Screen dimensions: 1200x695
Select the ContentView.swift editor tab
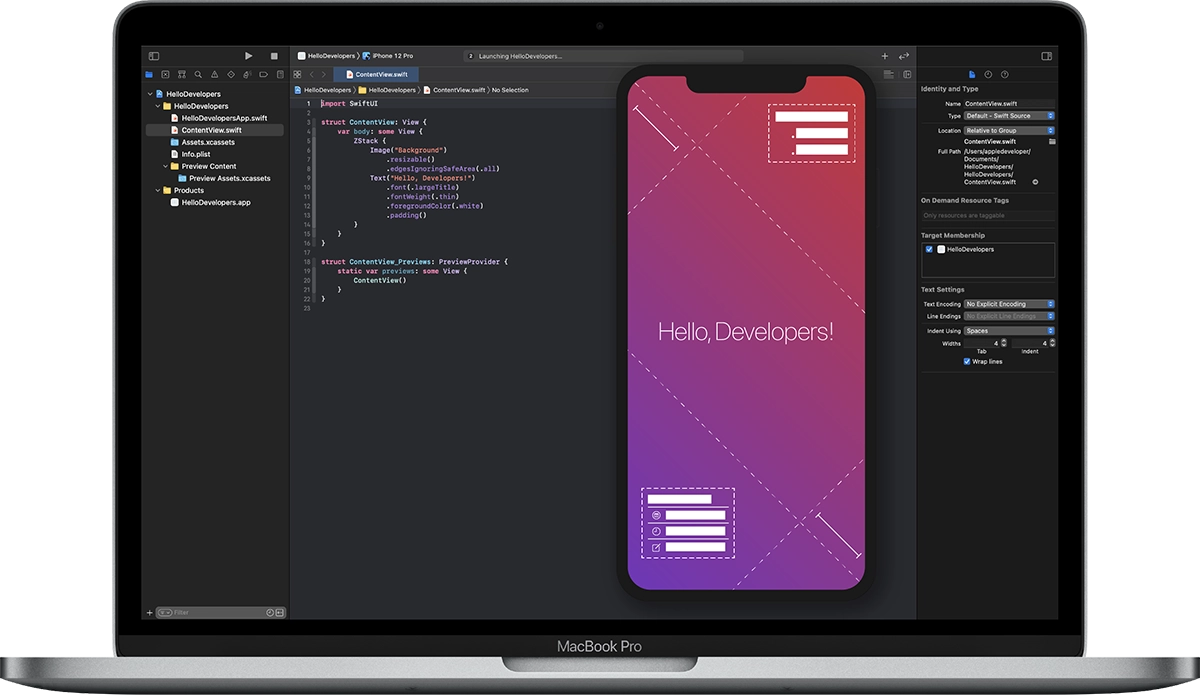[375, 74]
